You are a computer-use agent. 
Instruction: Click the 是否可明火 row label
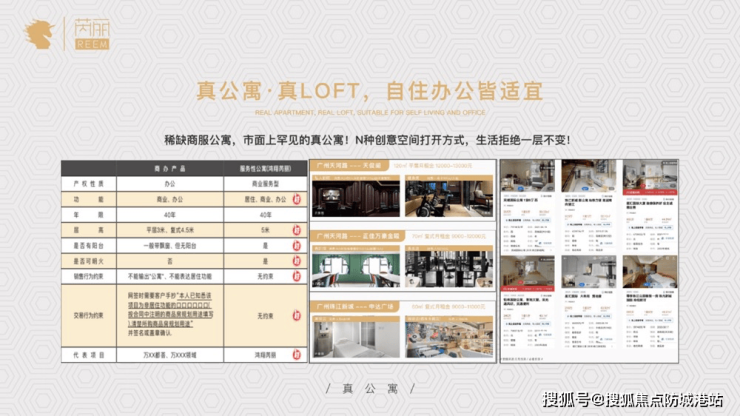89,261
